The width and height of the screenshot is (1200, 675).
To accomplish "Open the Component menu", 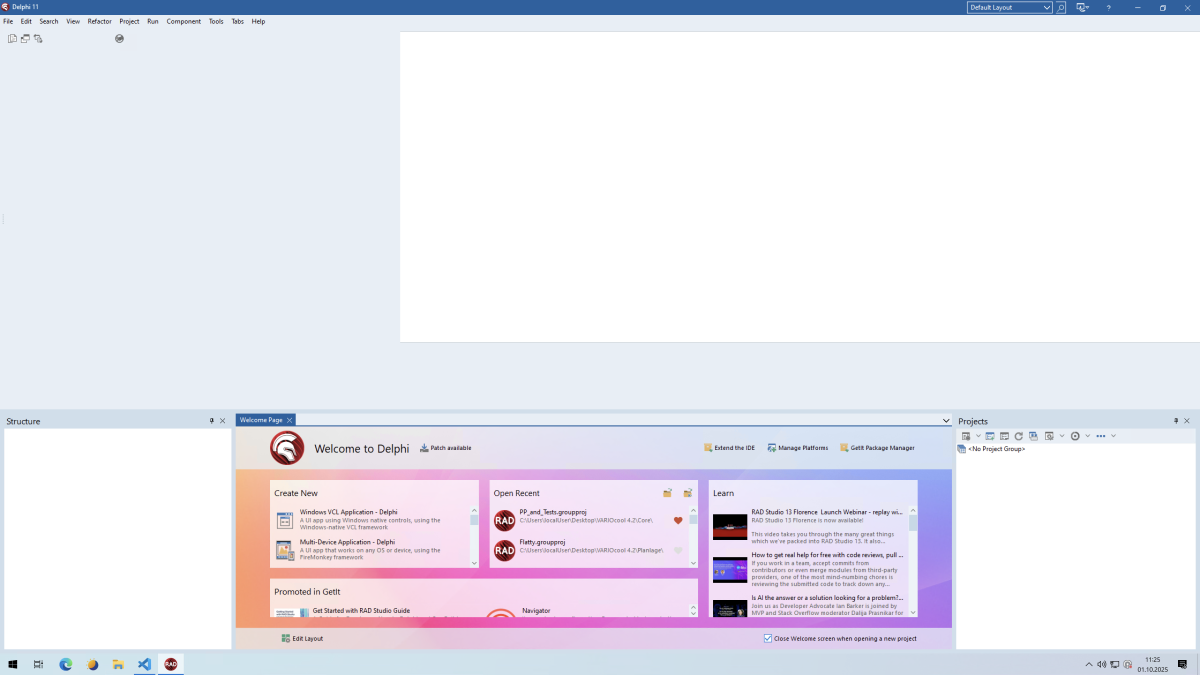I will (x=183, y=21).
